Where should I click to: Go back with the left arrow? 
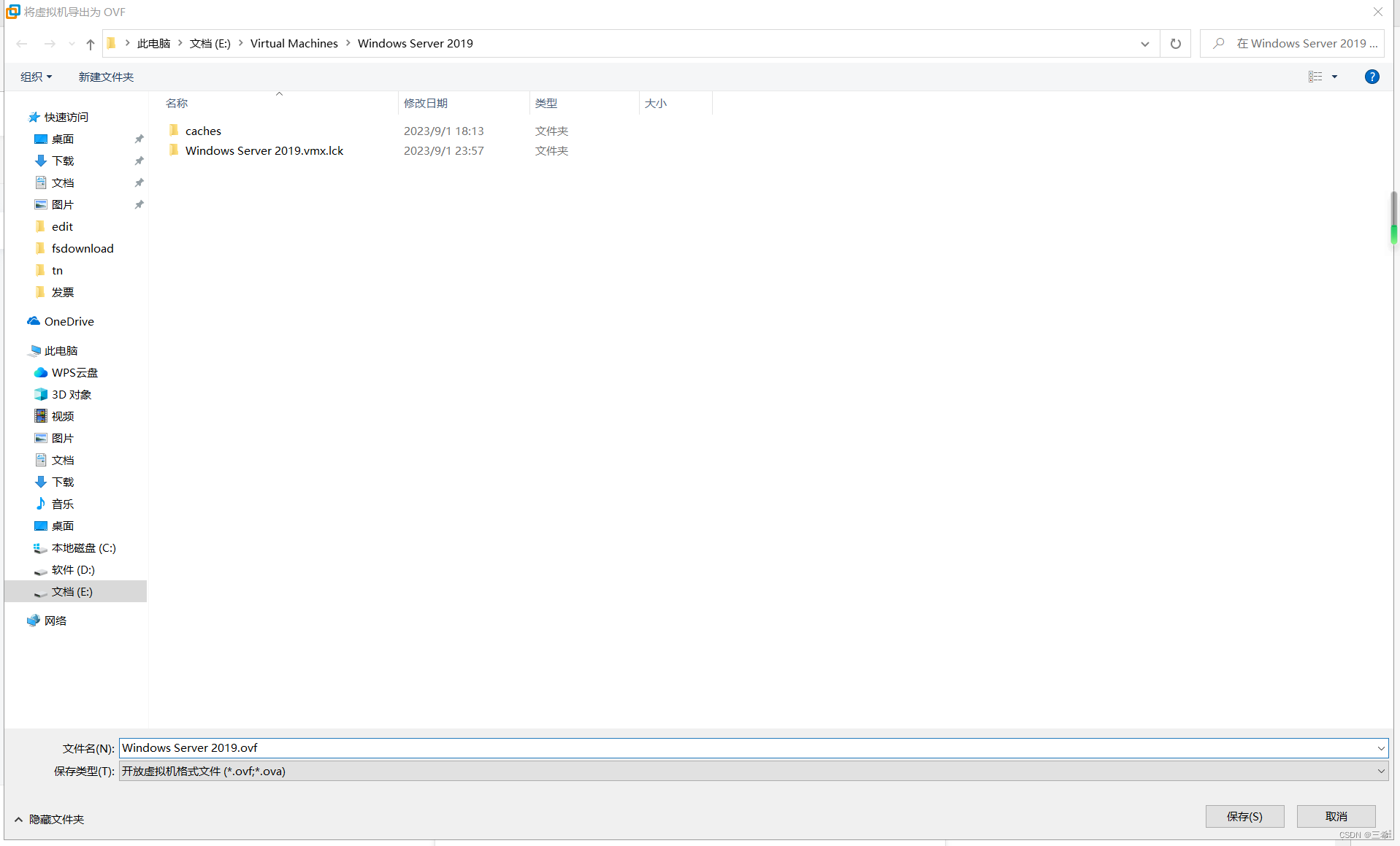[x=22, y=44]
